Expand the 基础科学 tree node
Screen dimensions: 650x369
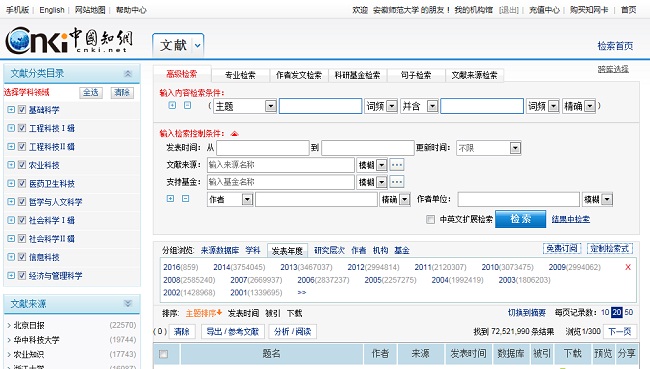[x=11, y=109]
